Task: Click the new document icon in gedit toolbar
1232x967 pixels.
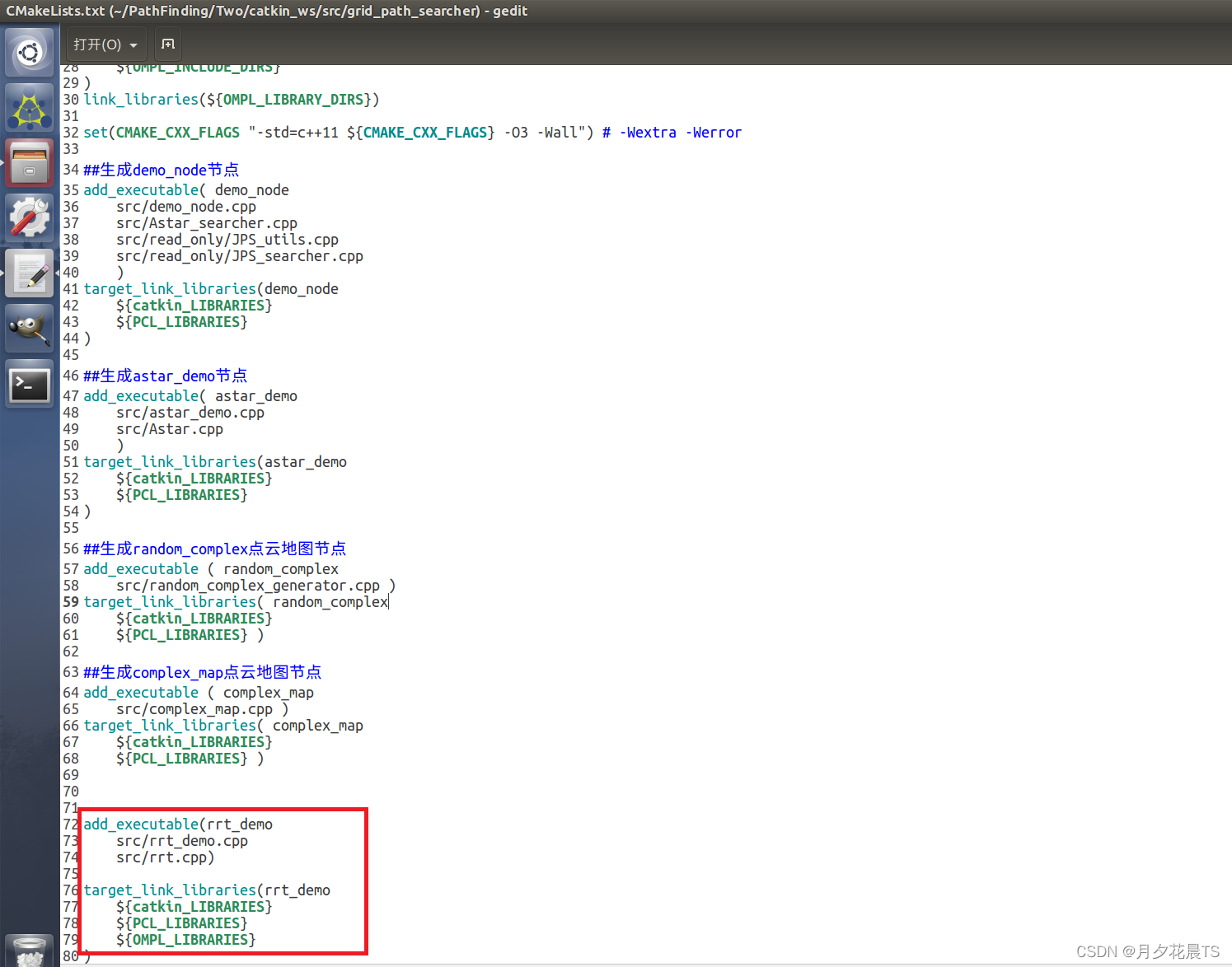Action: [x=168, y=44]
